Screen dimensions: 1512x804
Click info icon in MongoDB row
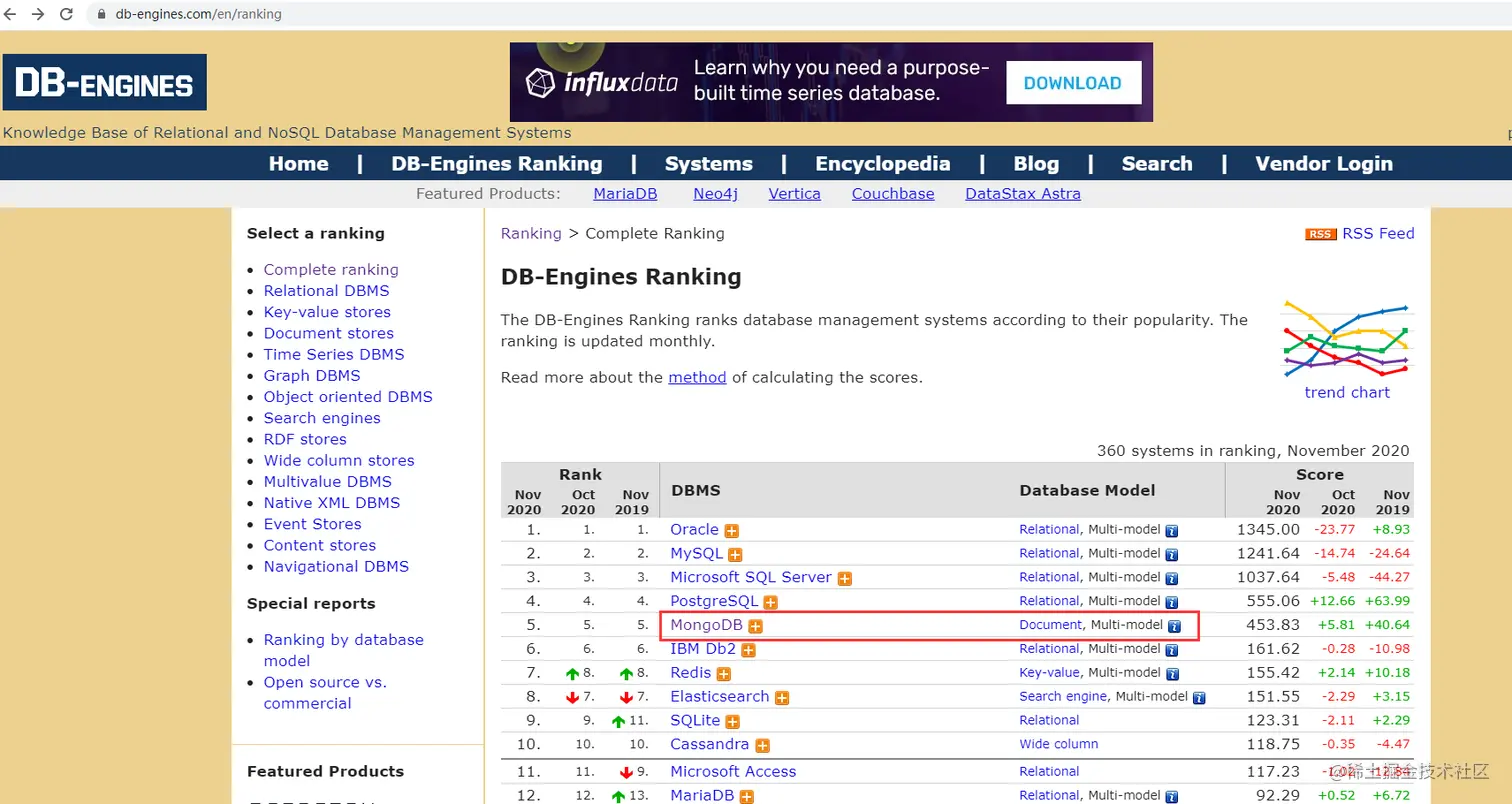tap(1175, 627)
